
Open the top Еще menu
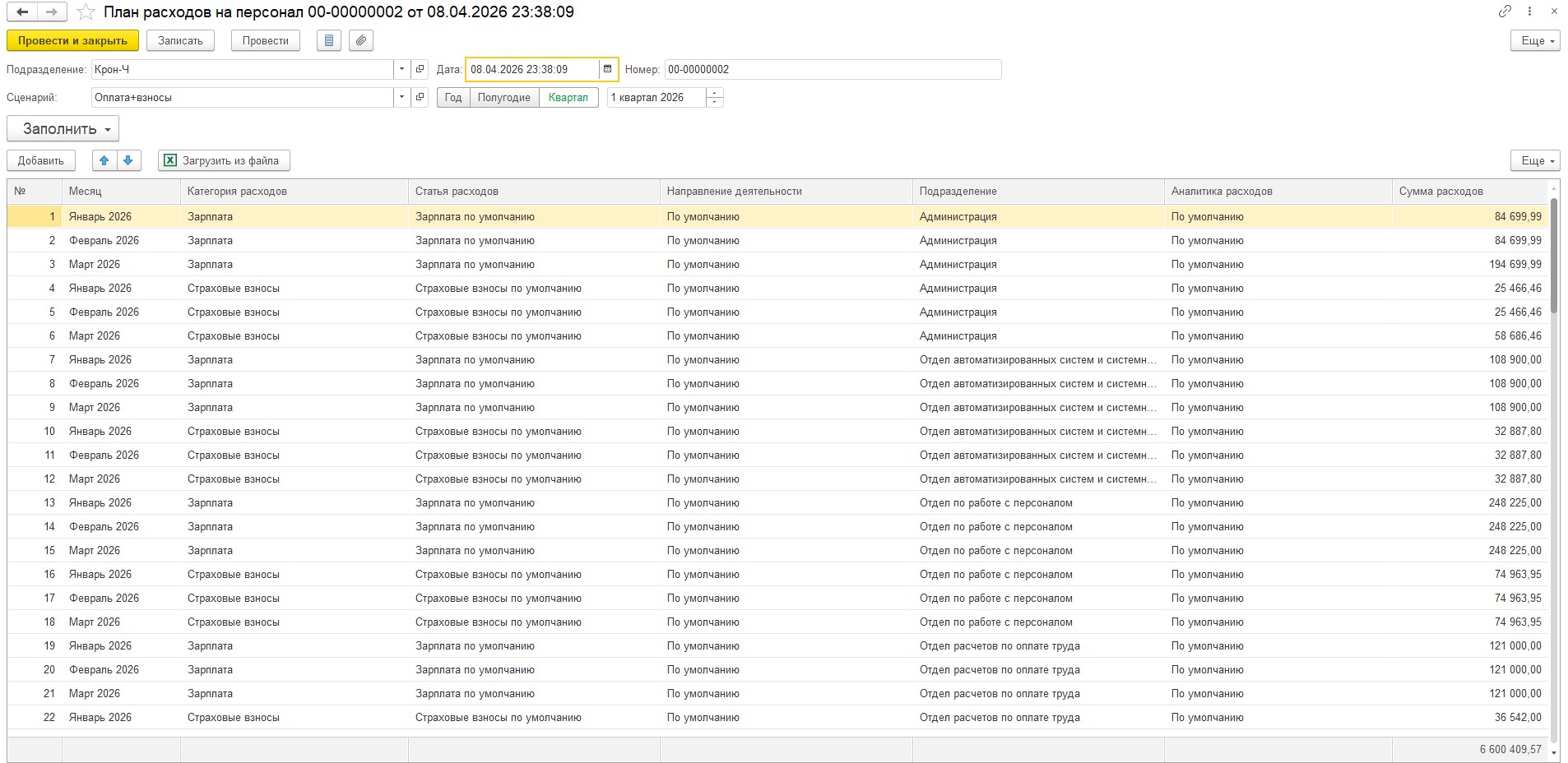(1535, 40)
